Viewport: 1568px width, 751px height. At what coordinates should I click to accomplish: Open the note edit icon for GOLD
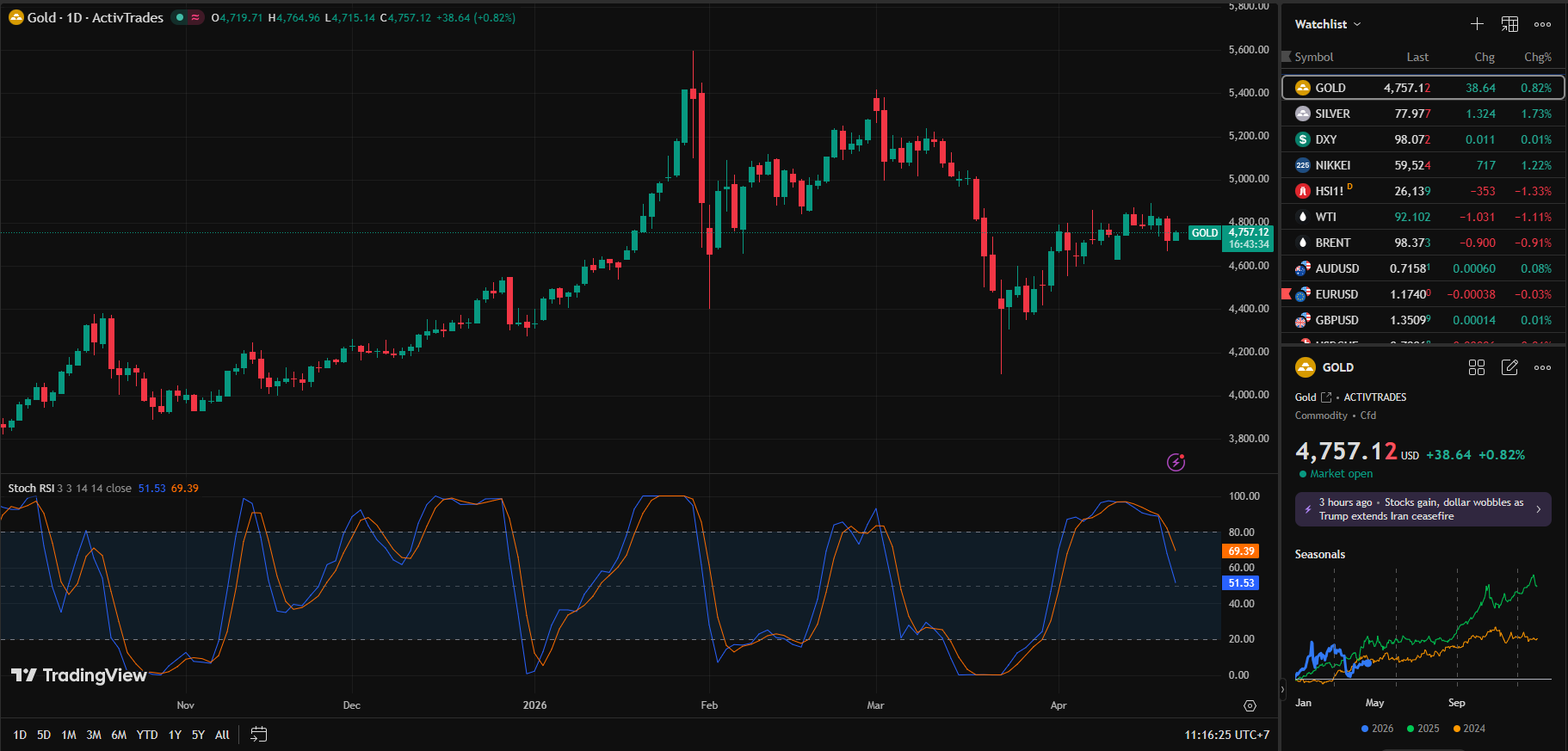pos(1509,367)
